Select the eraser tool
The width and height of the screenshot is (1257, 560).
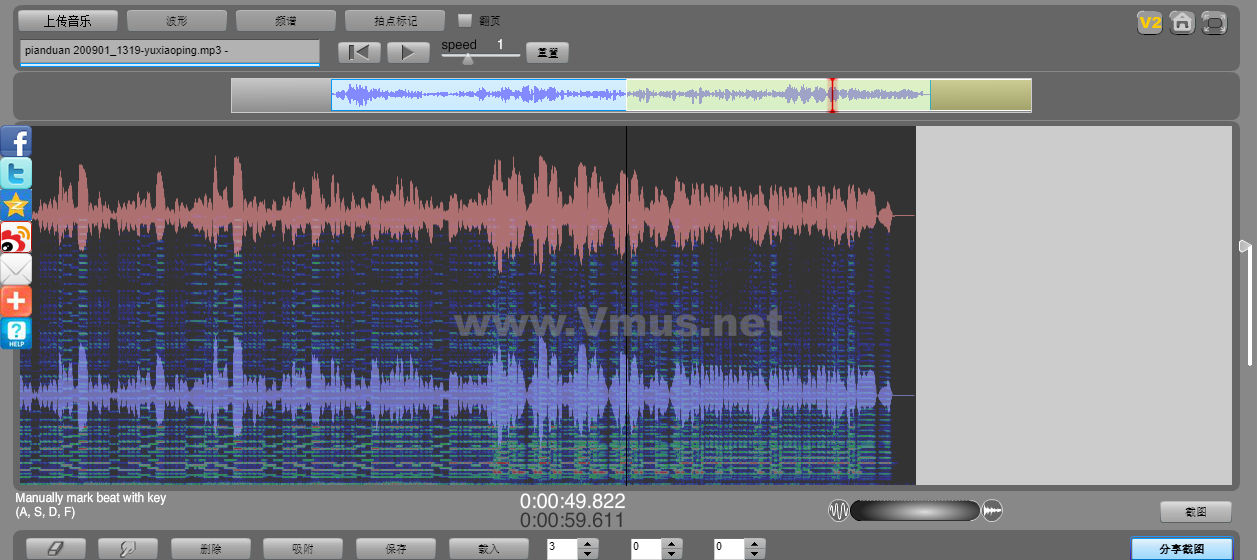(55, 549)
